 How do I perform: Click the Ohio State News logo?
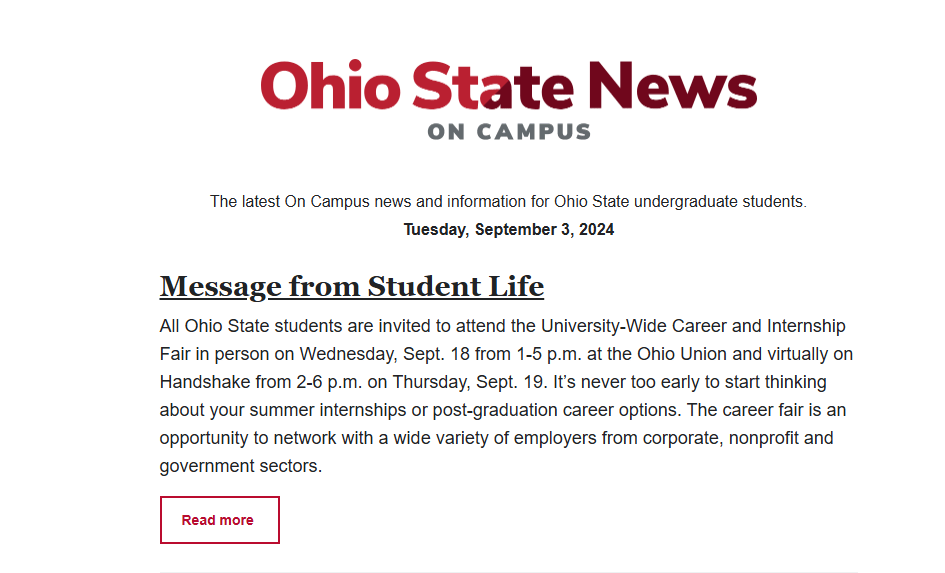click(508, 100)
